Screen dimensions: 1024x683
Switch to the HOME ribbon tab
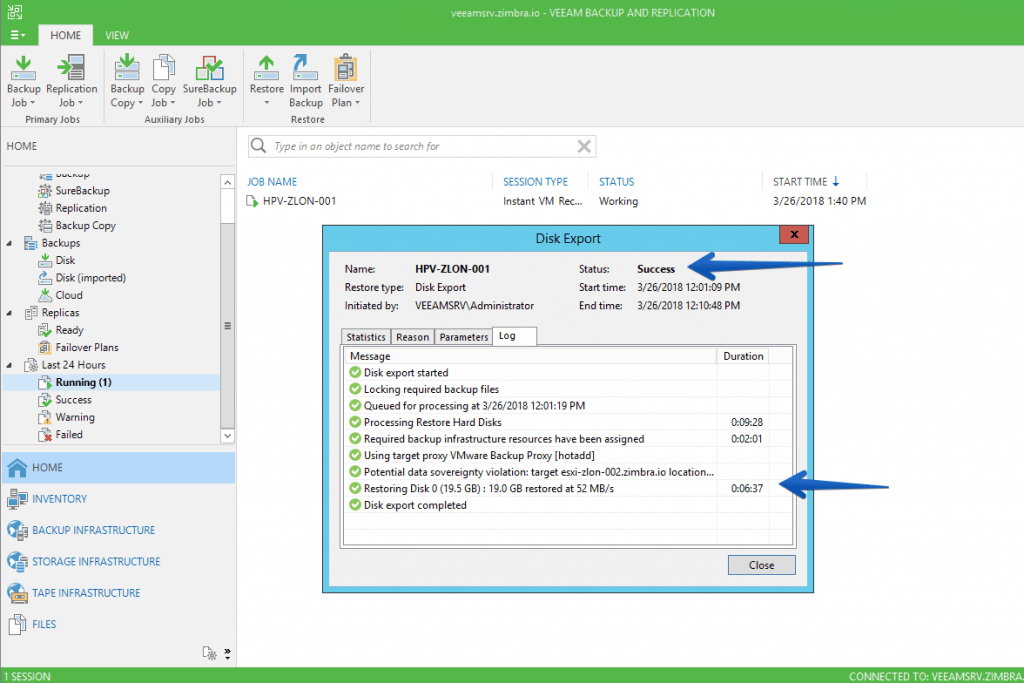coord(65,35)
